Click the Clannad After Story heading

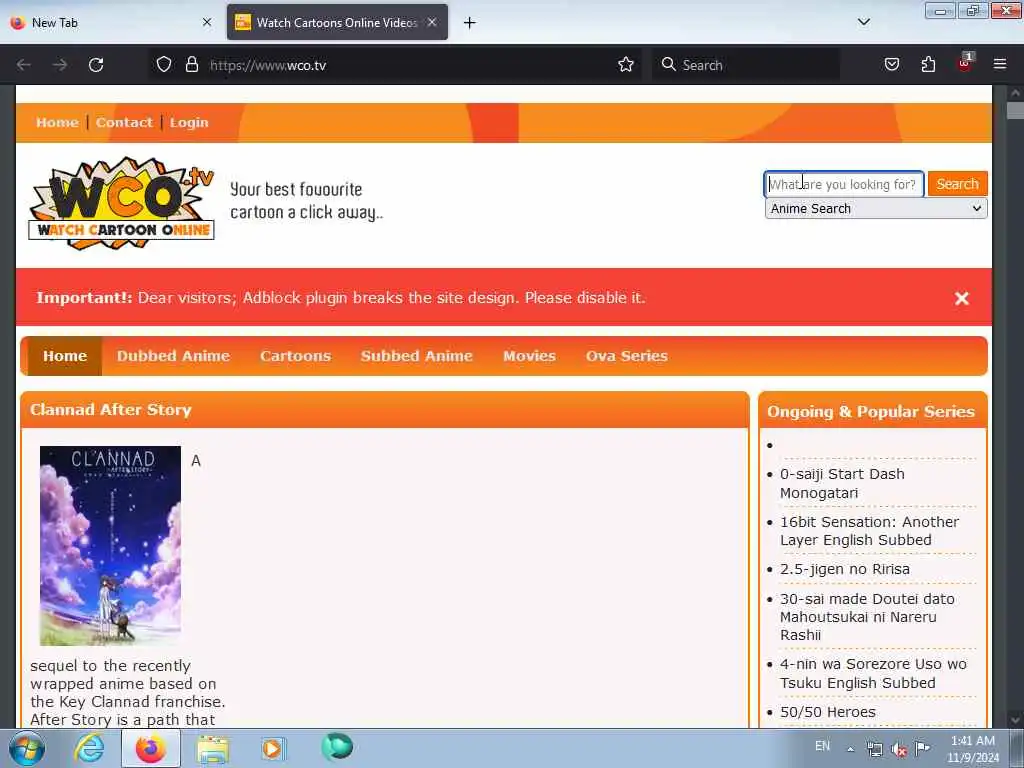click(x=110, y=410)
